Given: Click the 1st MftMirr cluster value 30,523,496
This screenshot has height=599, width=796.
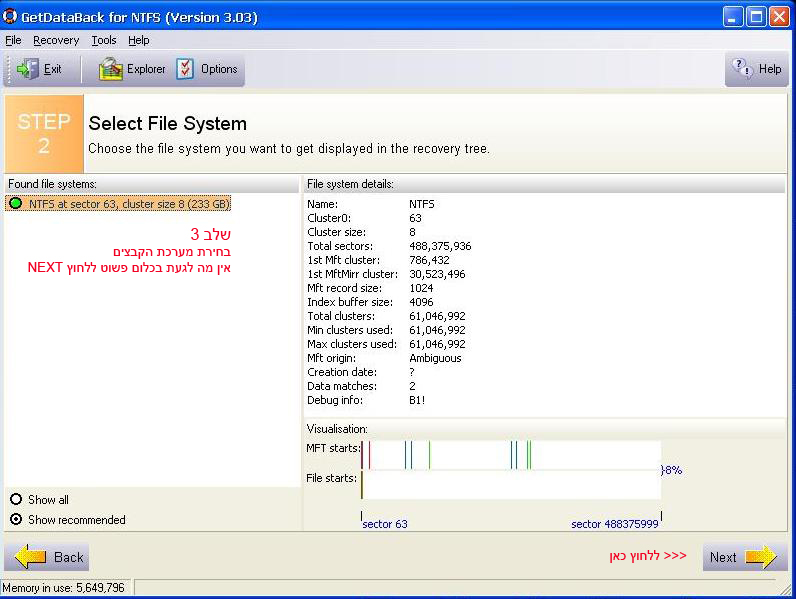Looking at the screenshot, I should coord(437,274).
